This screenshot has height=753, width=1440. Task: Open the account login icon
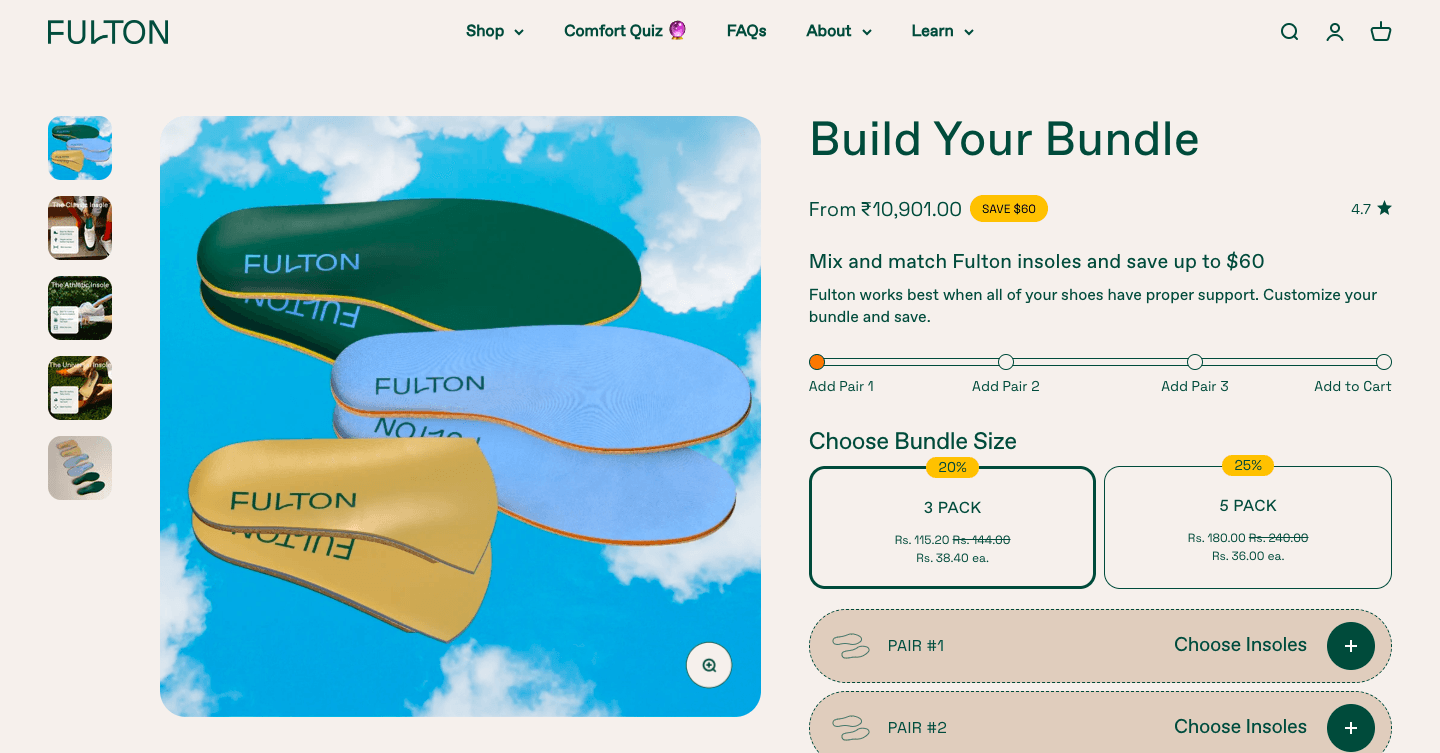click(x=1335, y=32)
